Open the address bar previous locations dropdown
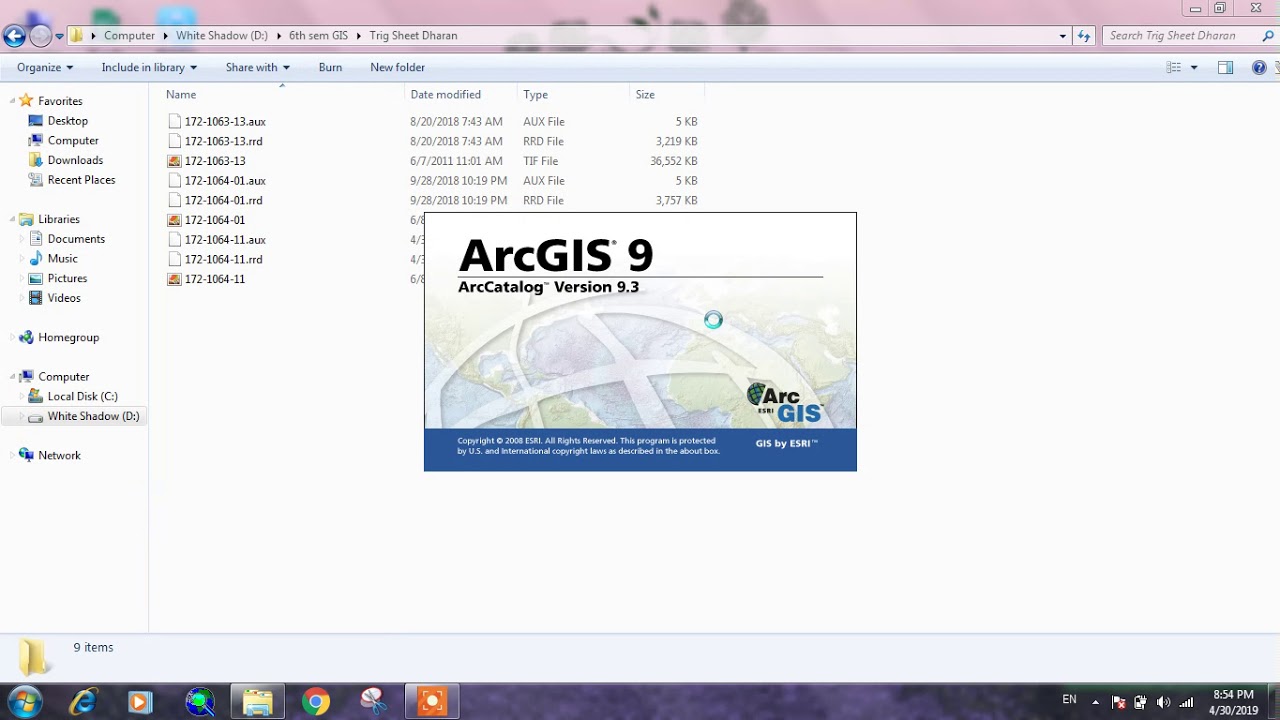 pos(1062,36)
